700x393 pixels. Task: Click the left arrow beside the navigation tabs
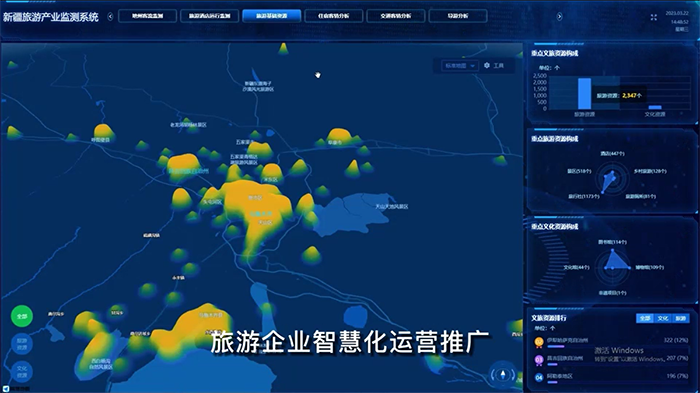click(x=110, y=17)
